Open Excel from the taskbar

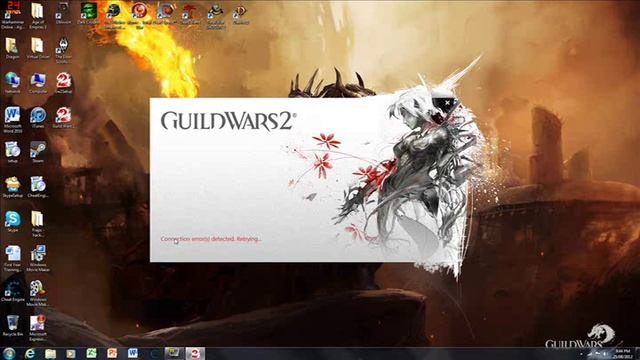[x=91, y=353]
